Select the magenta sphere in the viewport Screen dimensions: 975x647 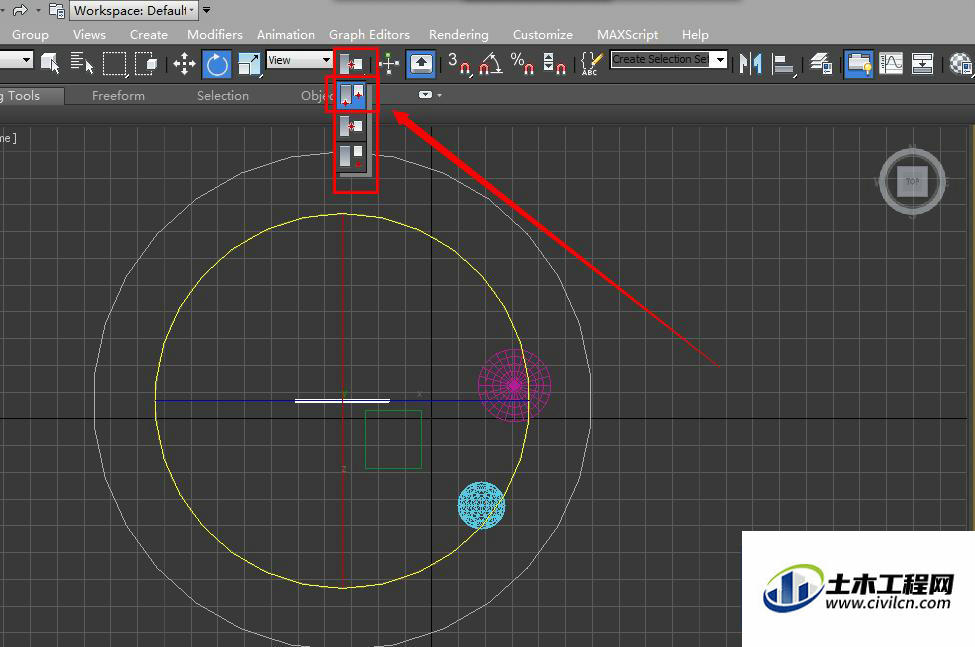pyautogui.click(x=515, y=385)
